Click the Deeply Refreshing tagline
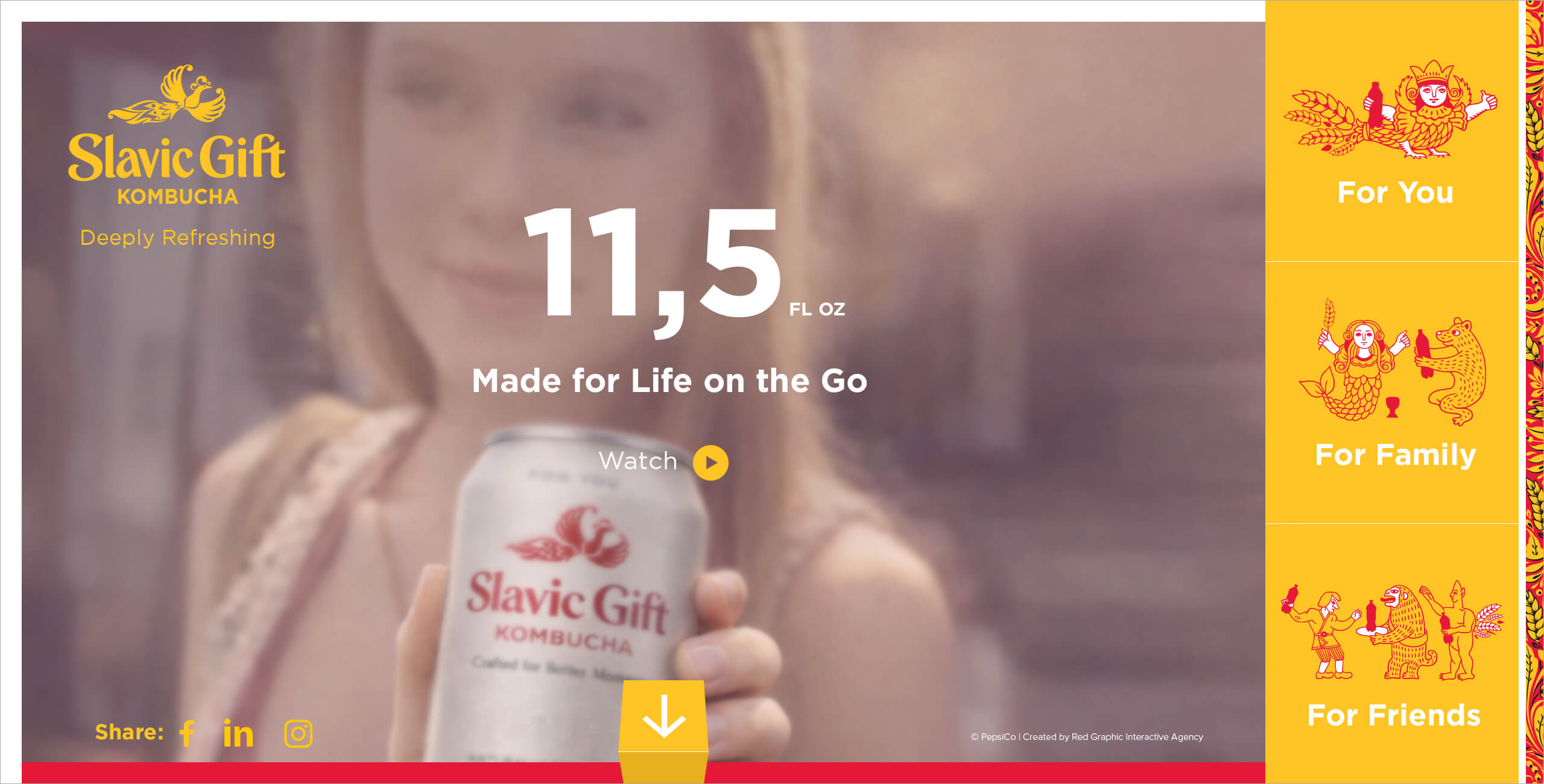The image size is (1544, 784). click(x=177, y=238)
